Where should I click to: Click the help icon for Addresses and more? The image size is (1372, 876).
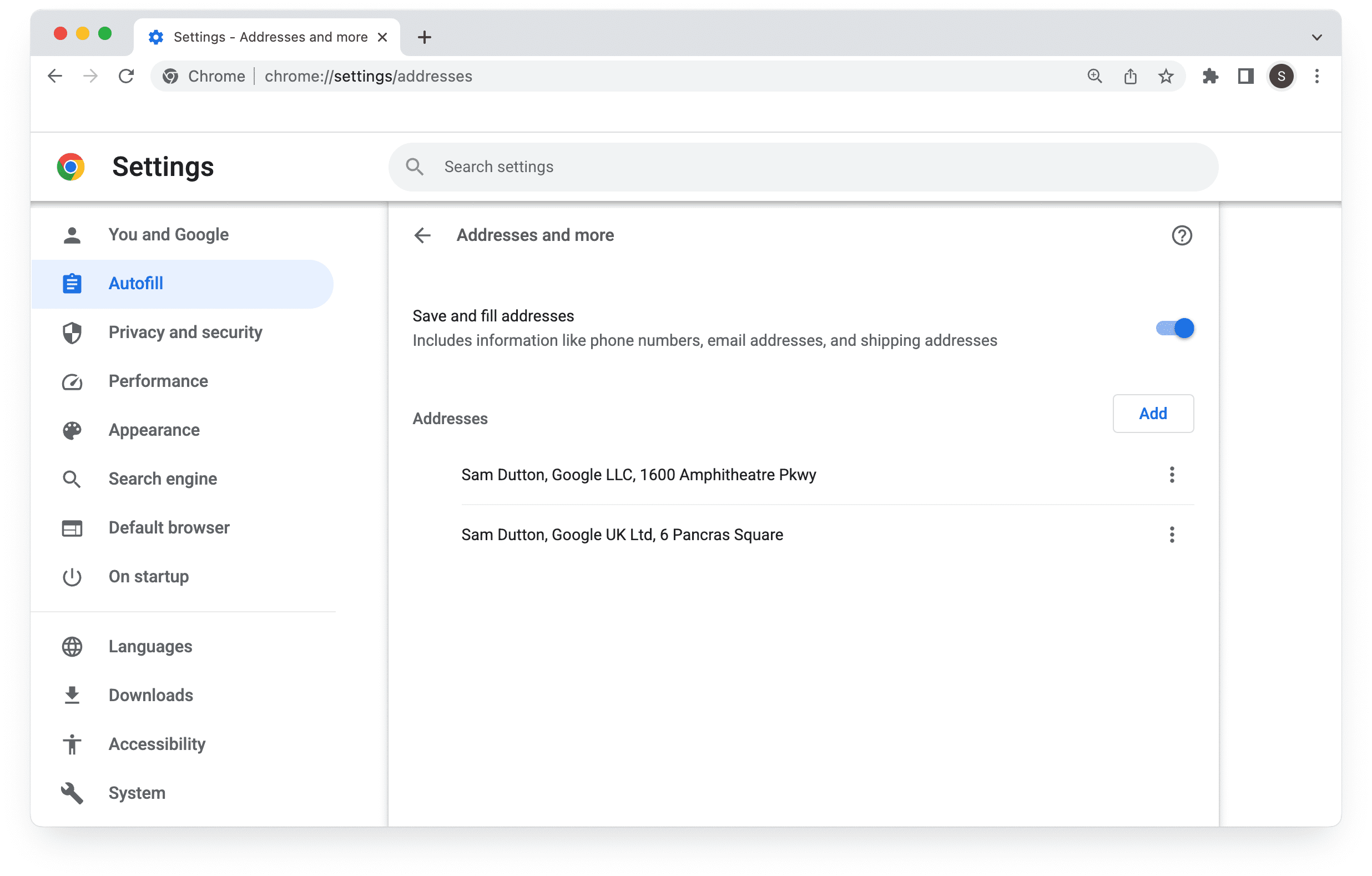[1182, 236]
